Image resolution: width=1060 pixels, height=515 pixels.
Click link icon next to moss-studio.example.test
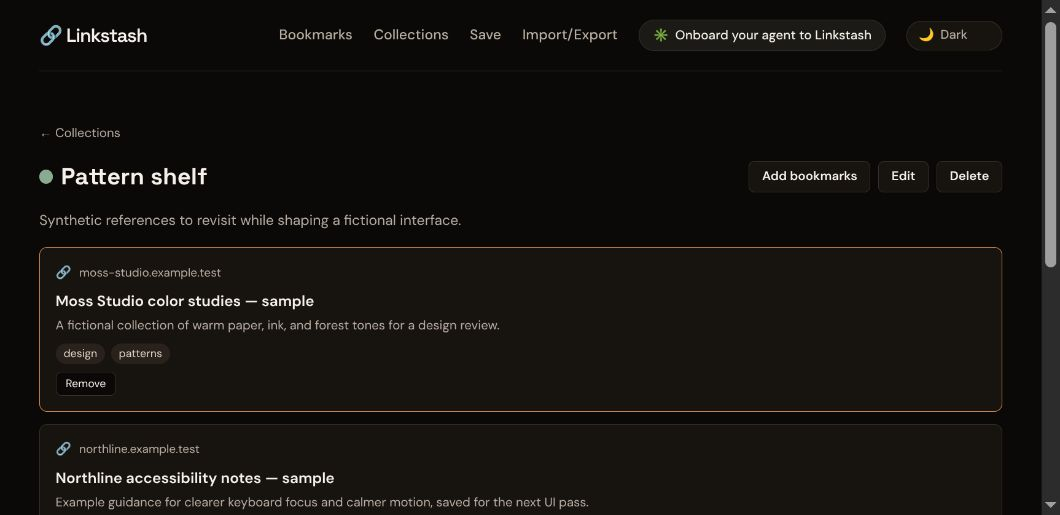(63, 272)
